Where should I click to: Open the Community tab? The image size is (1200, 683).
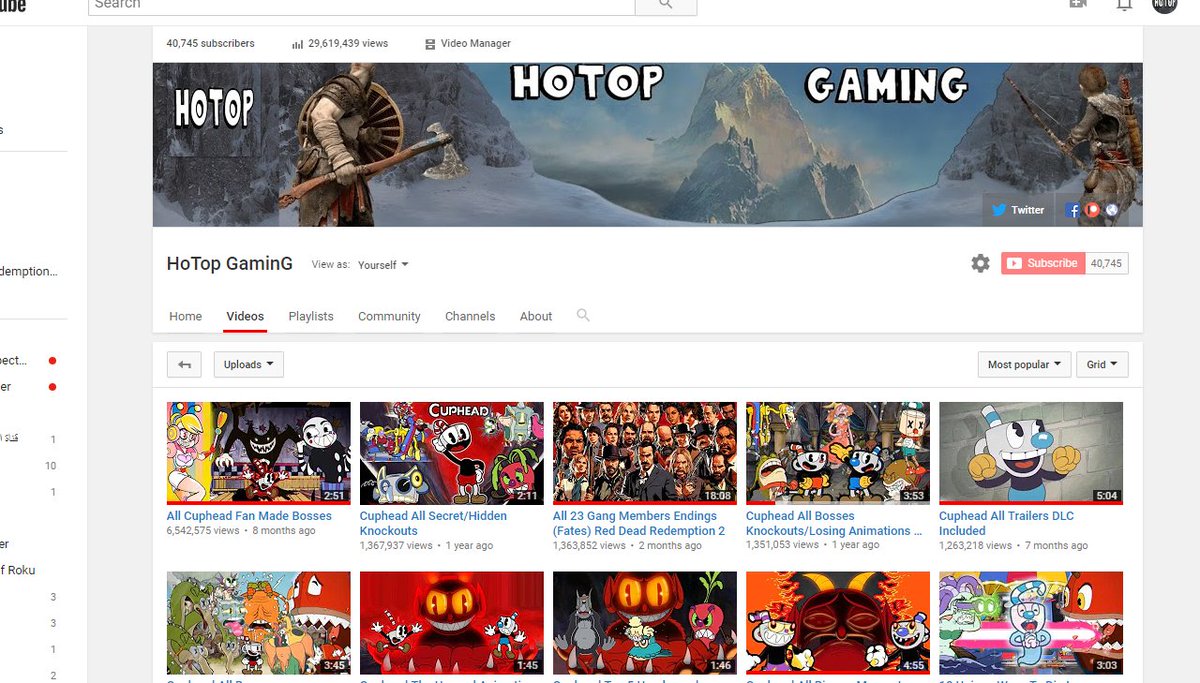pyautogui.click(x=389, y=316)
